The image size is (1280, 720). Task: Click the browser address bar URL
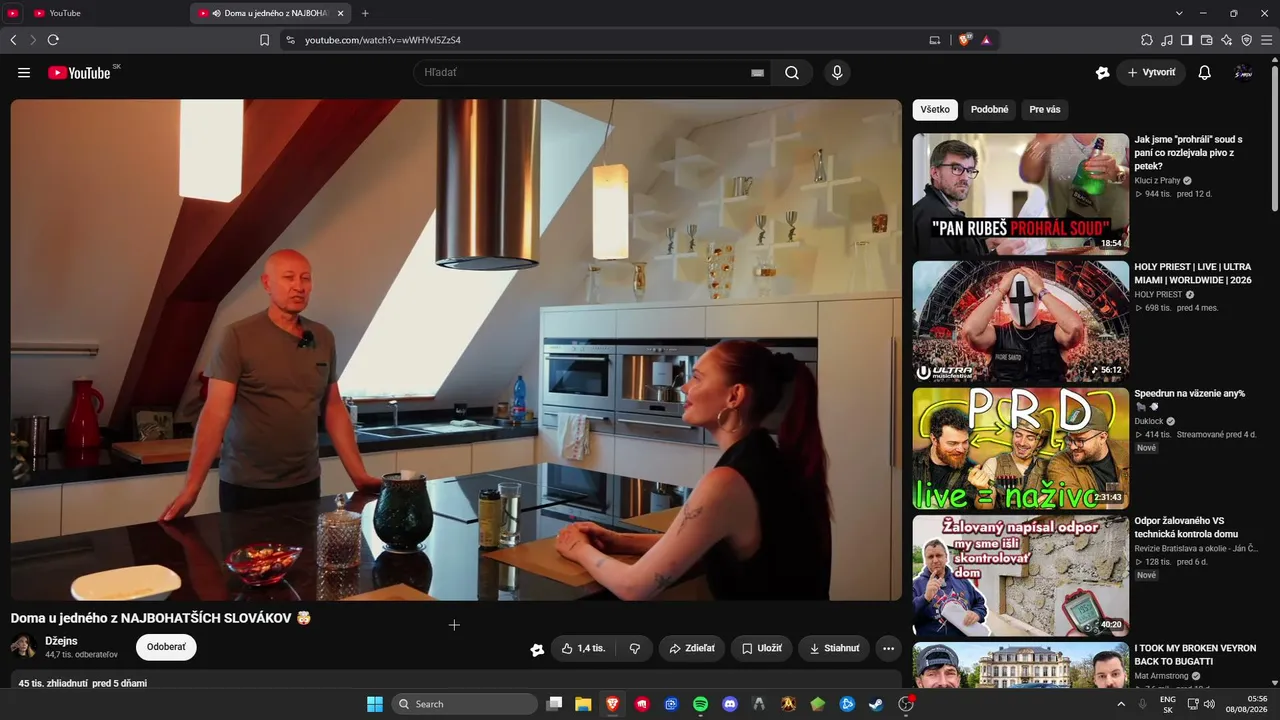coord(382,40)
